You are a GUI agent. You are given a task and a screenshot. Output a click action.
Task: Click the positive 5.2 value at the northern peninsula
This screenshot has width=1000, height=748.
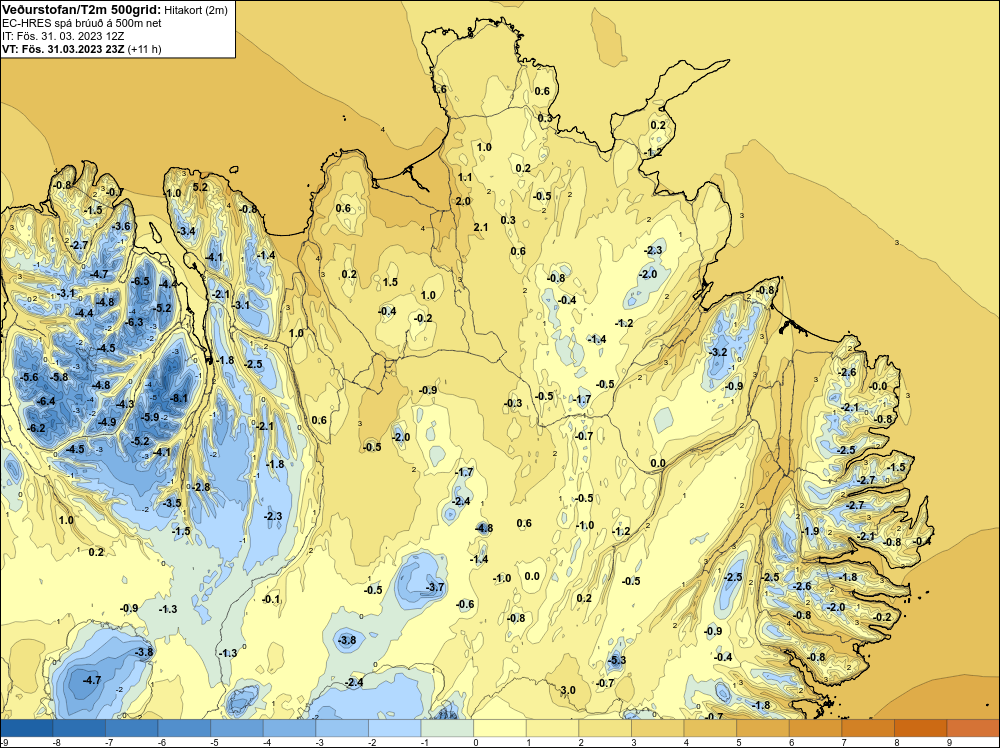[x=200, y=187]
